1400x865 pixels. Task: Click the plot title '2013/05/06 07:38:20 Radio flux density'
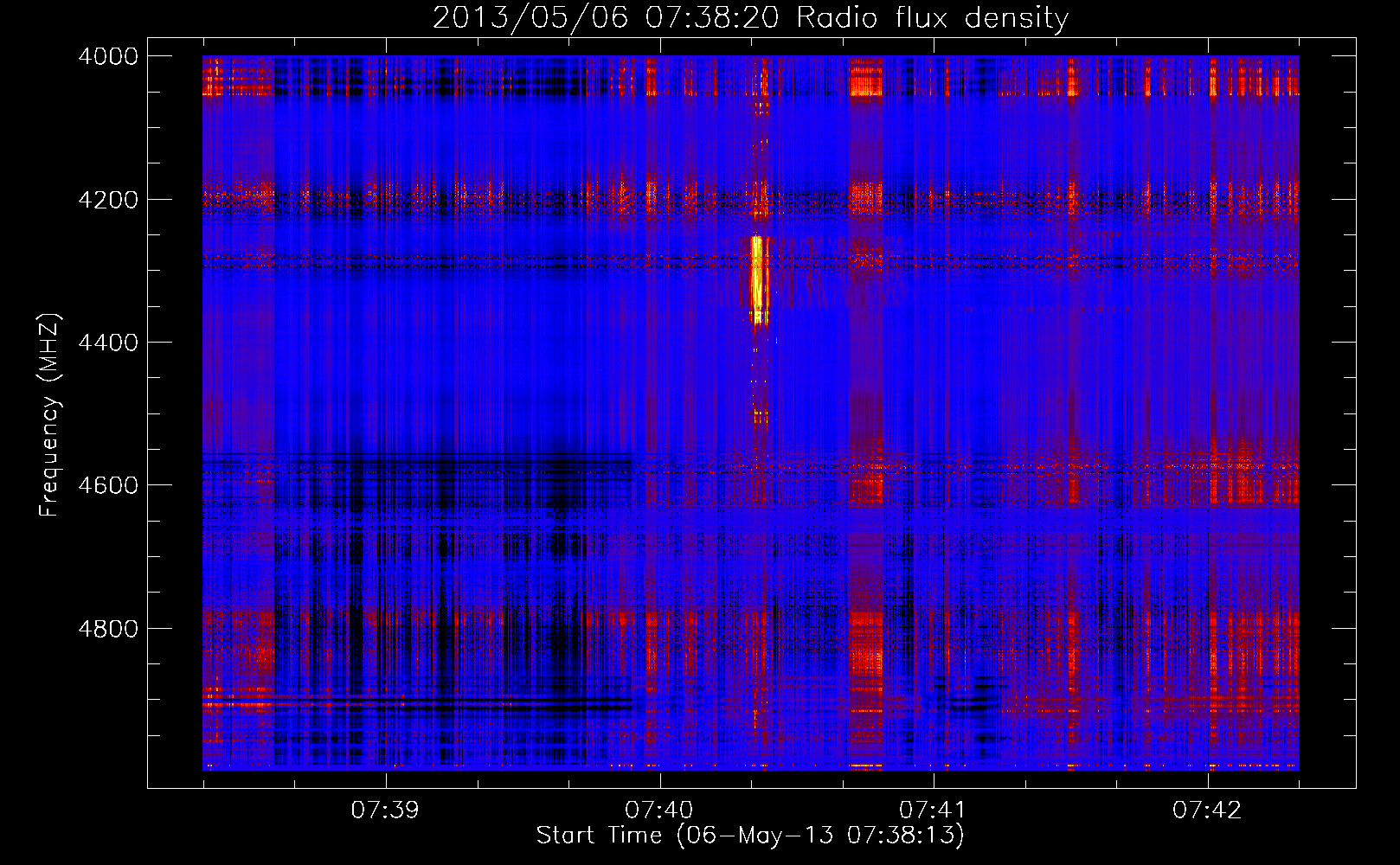[750, 18]
